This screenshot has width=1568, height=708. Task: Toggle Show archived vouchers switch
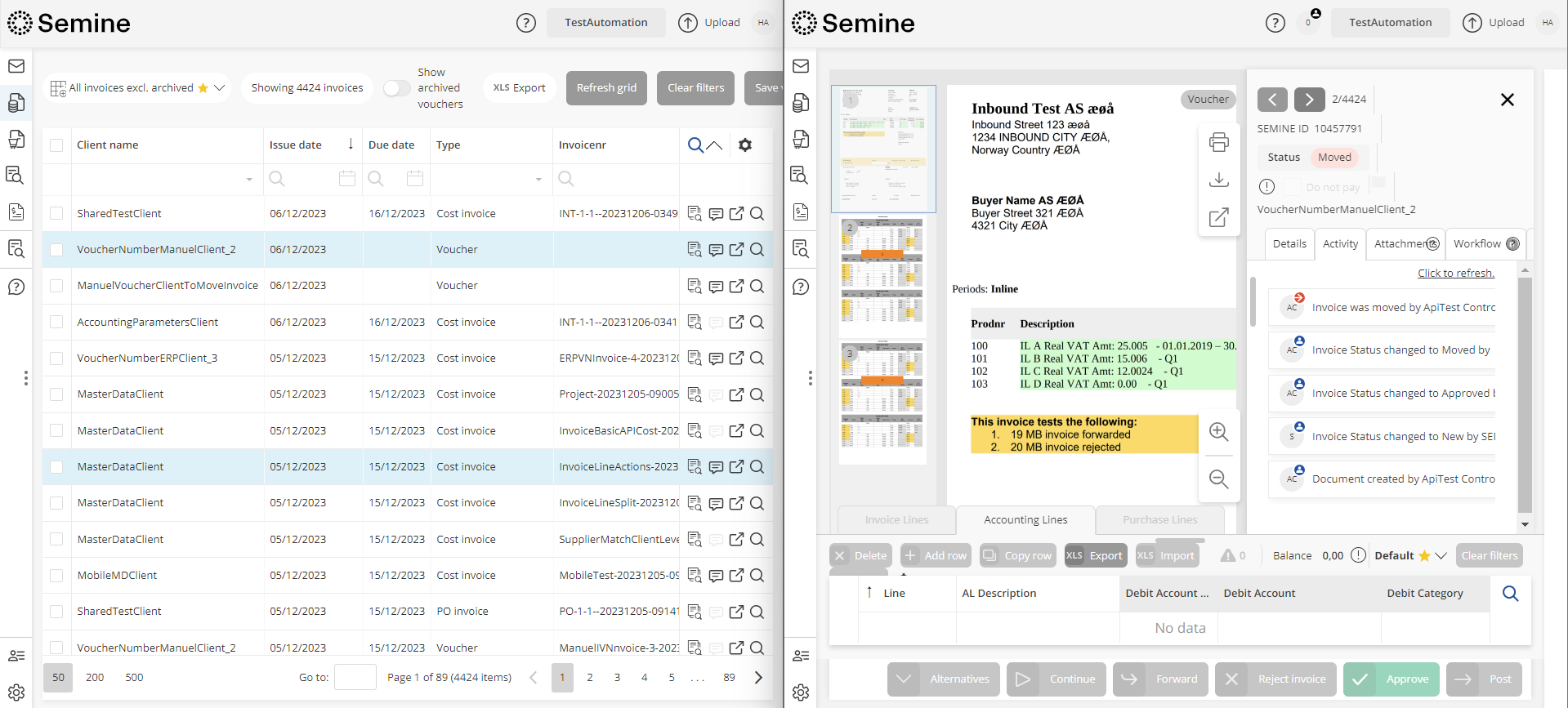397,88
